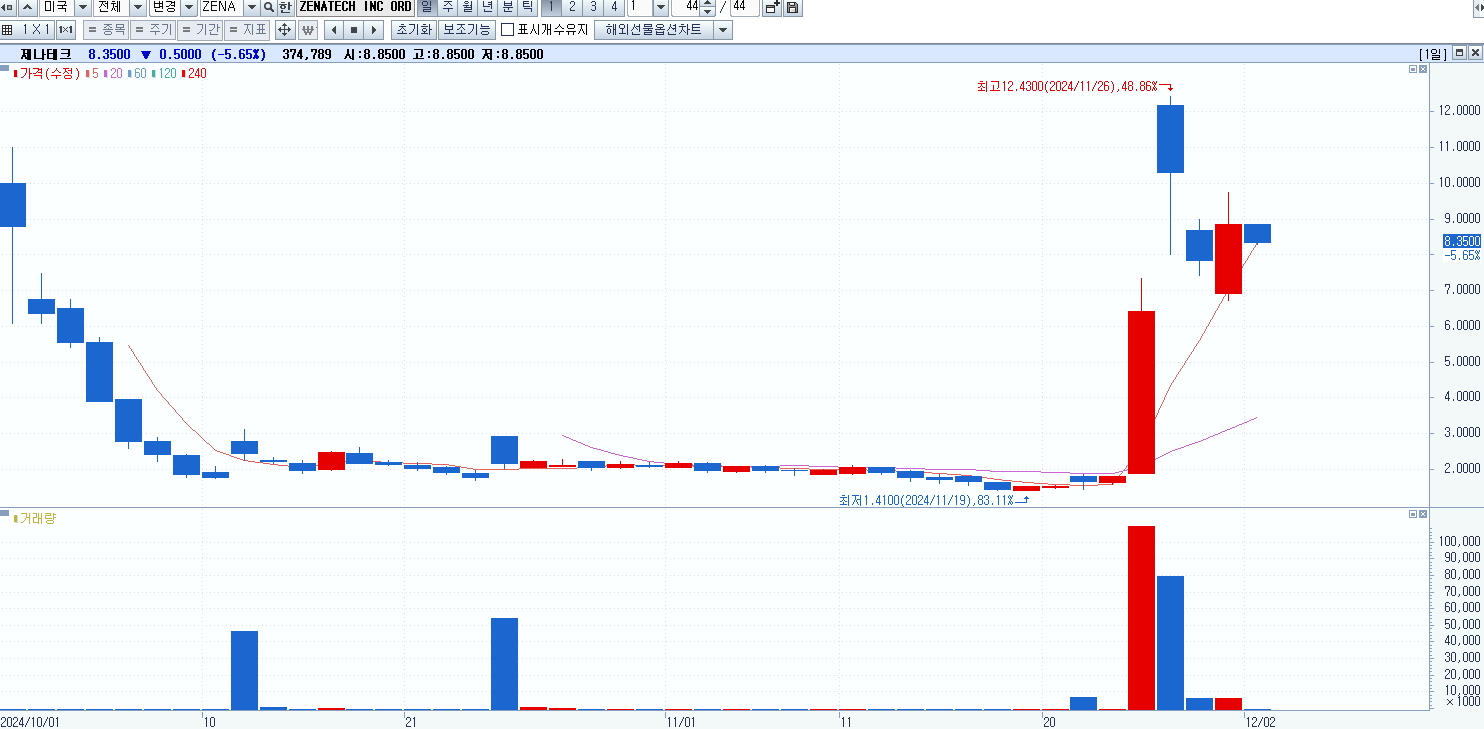Select the 주 weekly period
Screen dimensions: 1484x729
[x=447, y=7]
